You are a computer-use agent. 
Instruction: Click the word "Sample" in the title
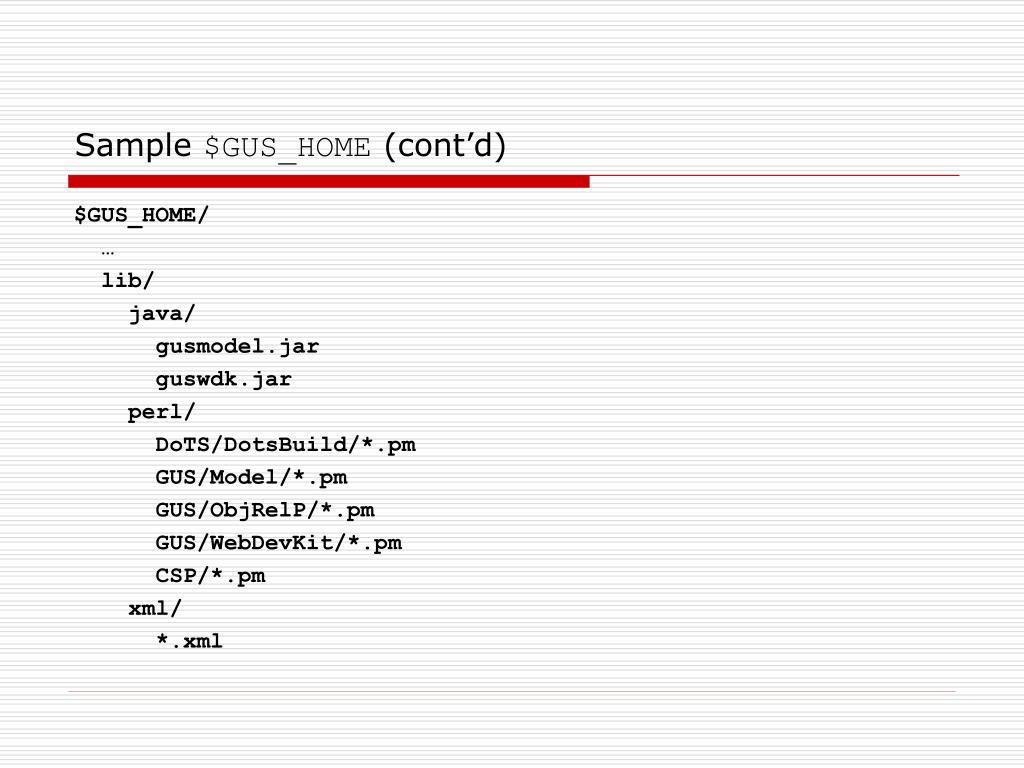tap(133, 146)
